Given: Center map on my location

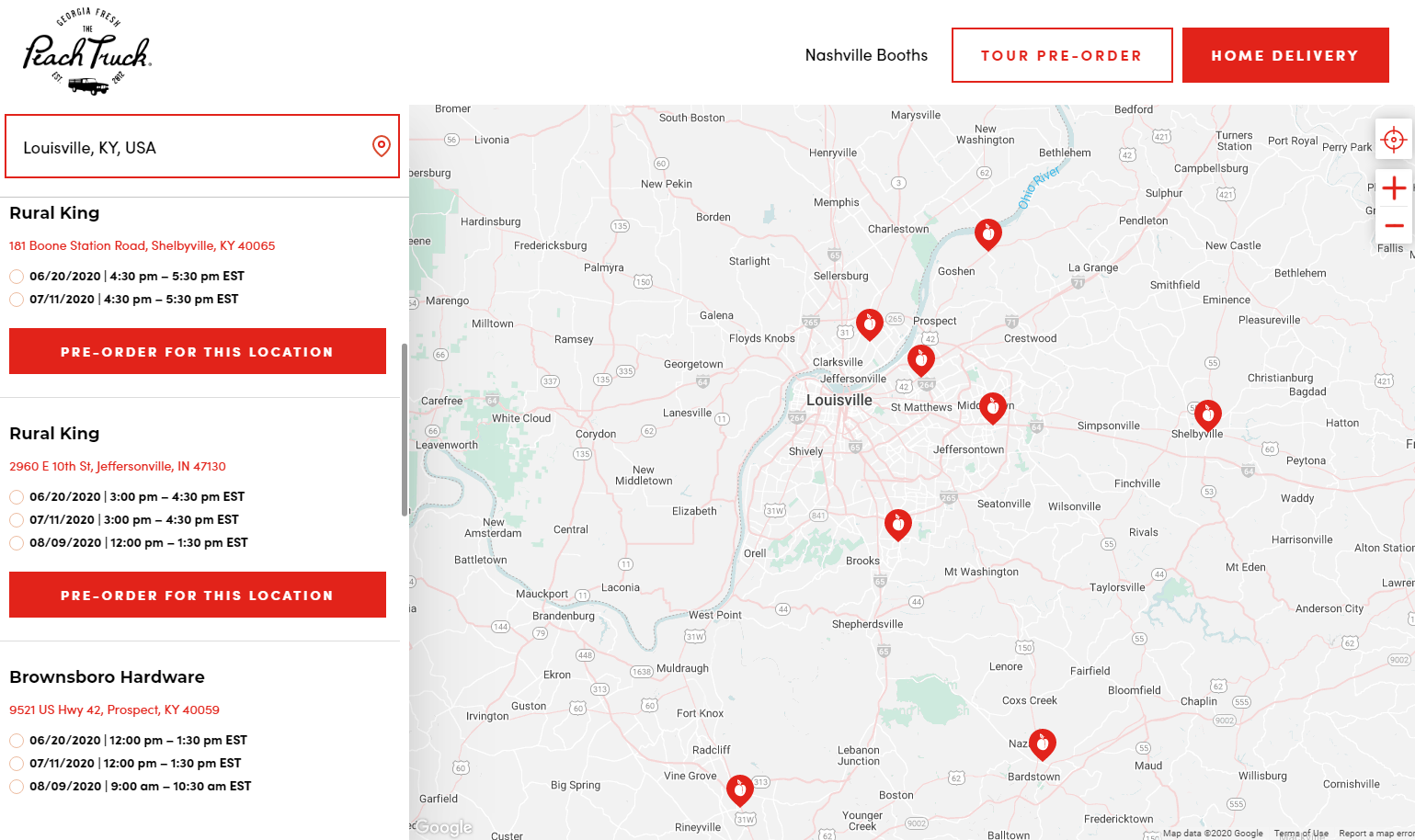Looking at the screenshot, I should [1394, 140].
